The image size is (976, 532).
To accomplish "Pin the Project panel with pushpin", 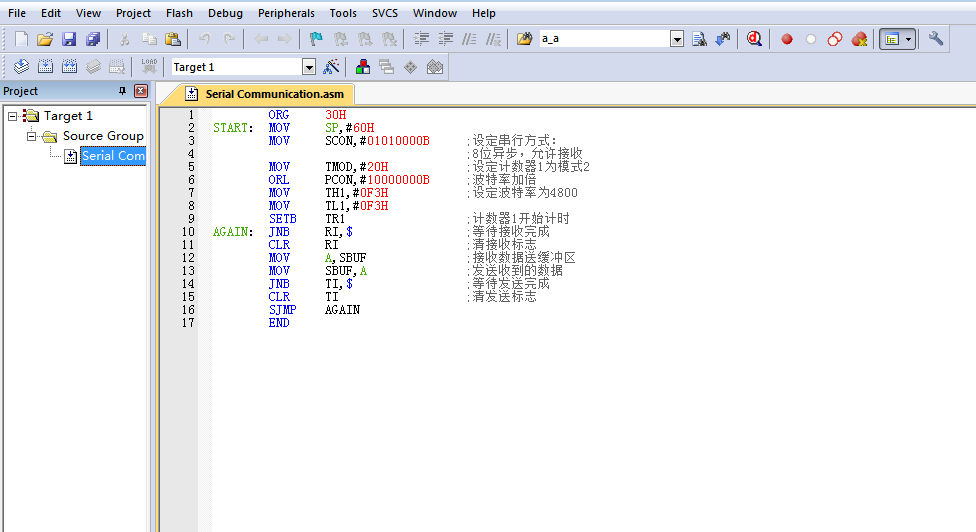I will point(122,91).
